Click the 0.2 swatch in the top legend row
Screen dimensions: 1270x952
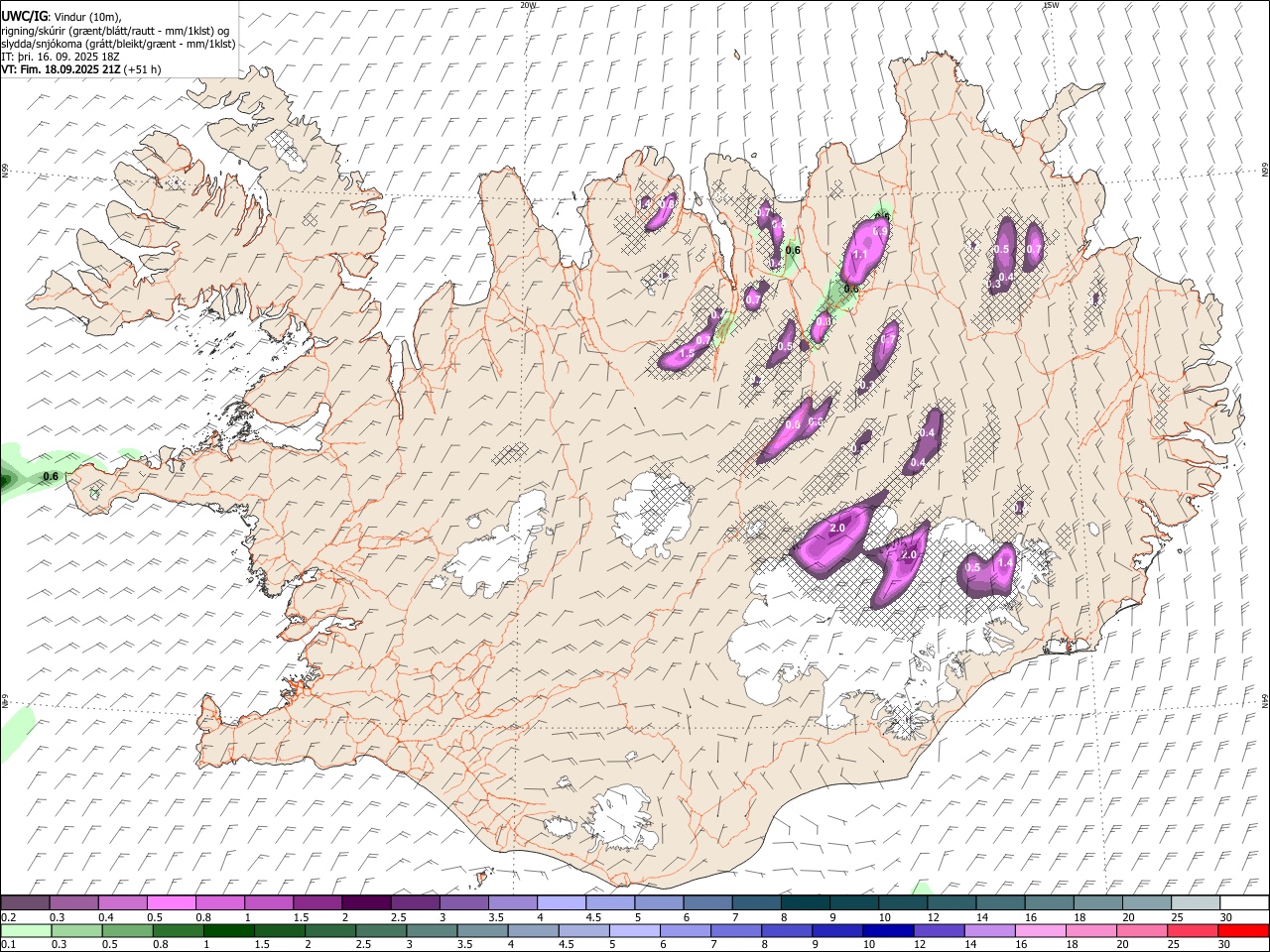tap(25, 902)
